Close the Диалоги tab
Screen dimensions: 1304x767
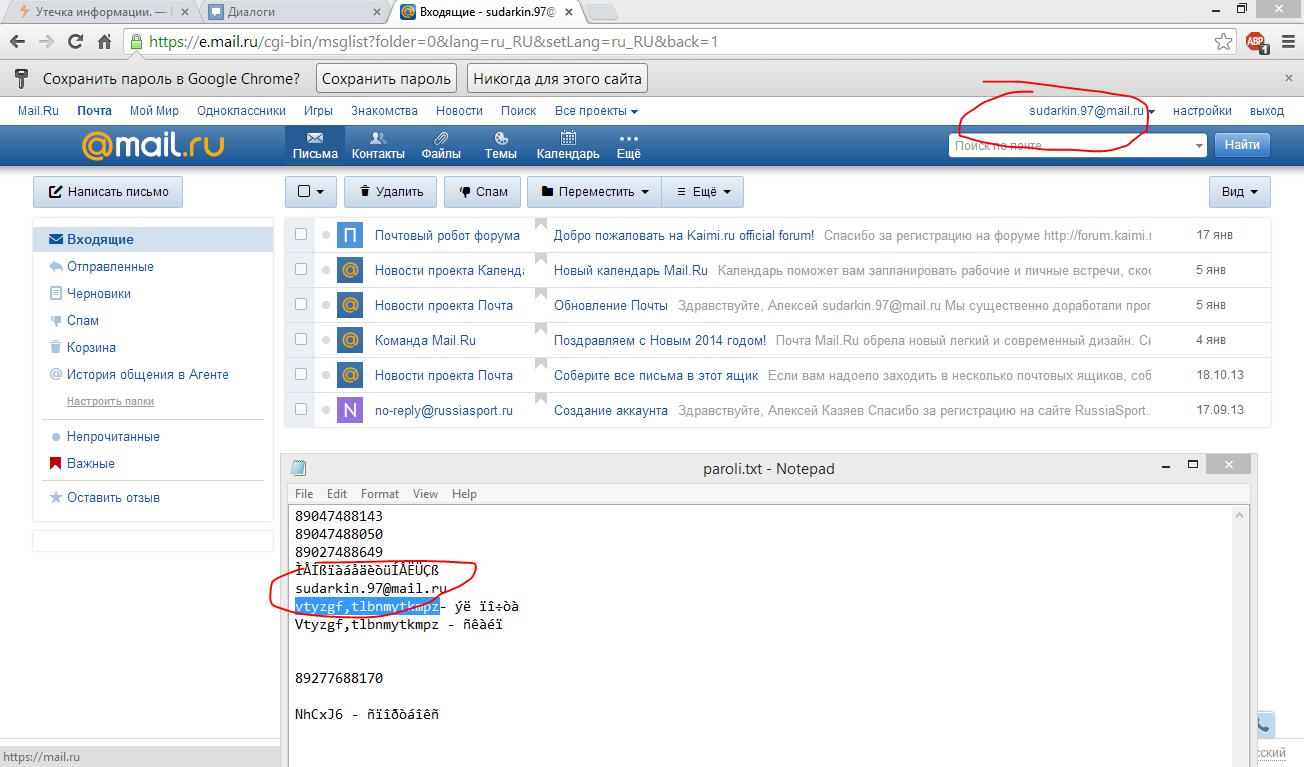[x=377, y=12]
